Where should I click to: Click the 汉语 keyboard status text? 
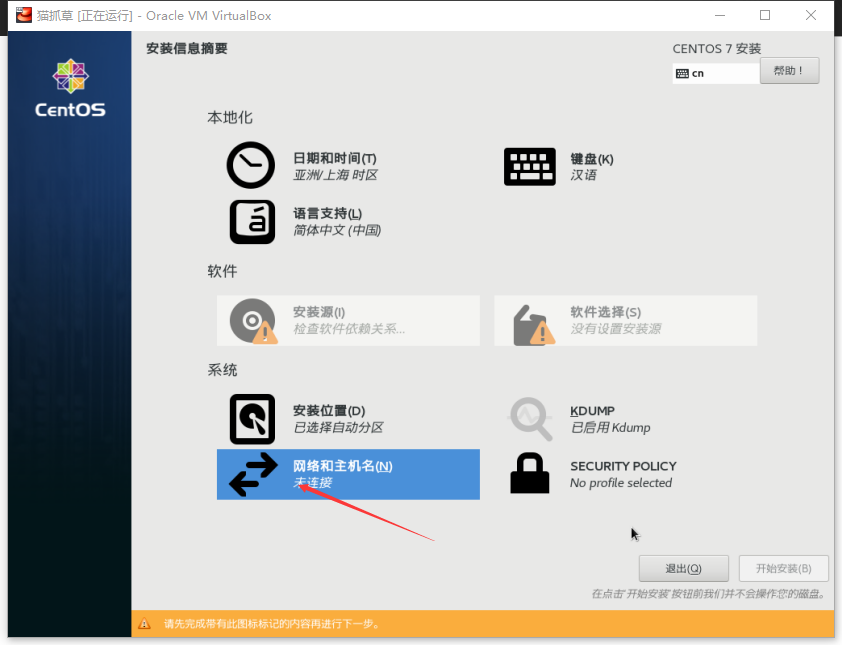pos(584,175)
